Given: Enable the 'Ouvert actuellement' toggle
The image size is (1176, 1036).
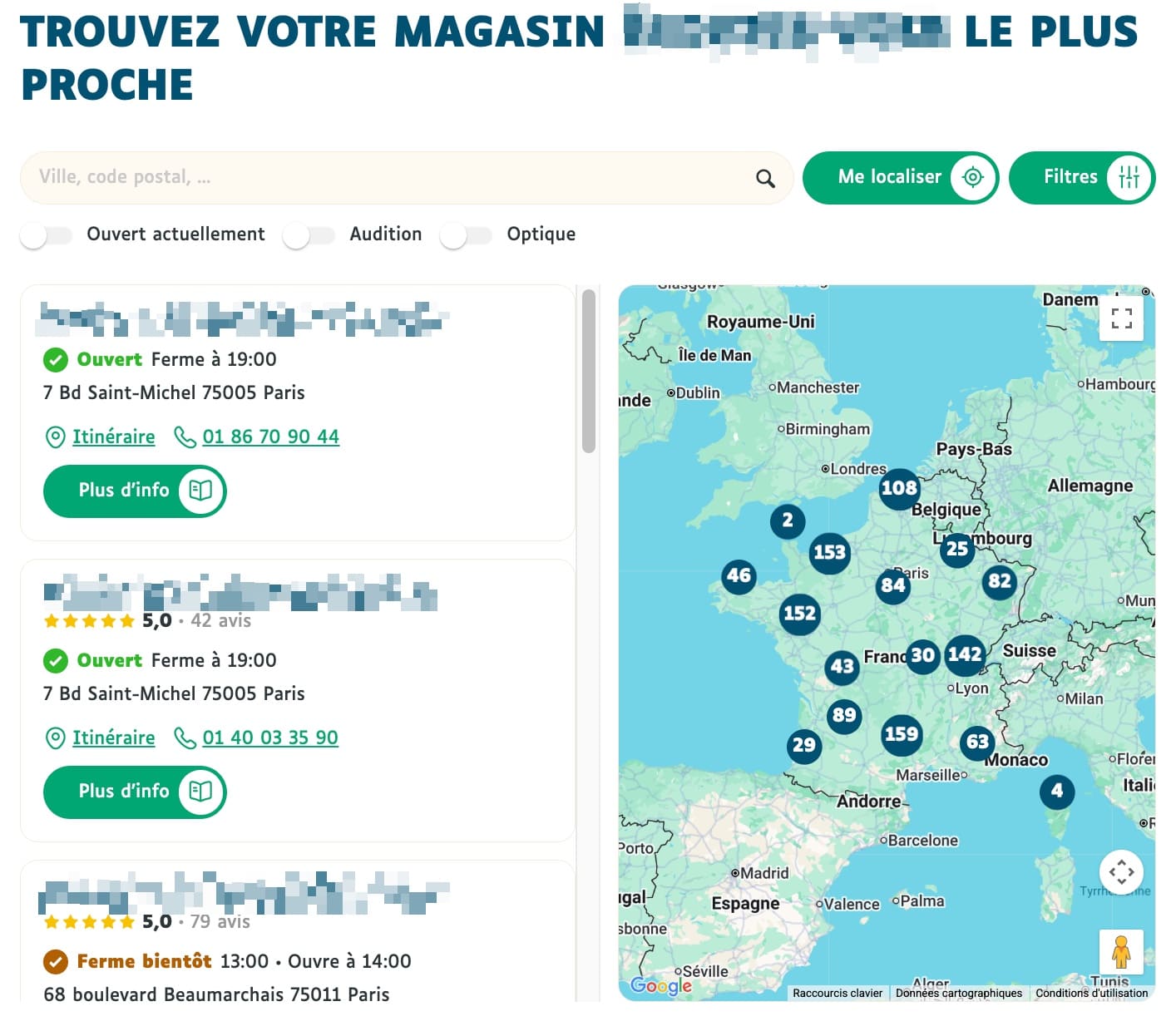Looking at the screenshot, I should tap(47, 235).
